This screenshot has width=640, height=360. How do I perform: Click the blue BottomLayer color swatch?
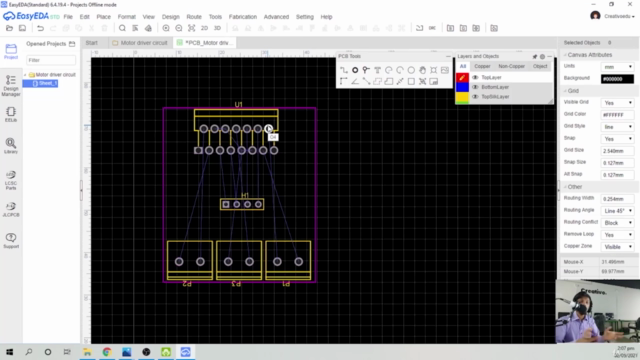click(x=462, y=87)
